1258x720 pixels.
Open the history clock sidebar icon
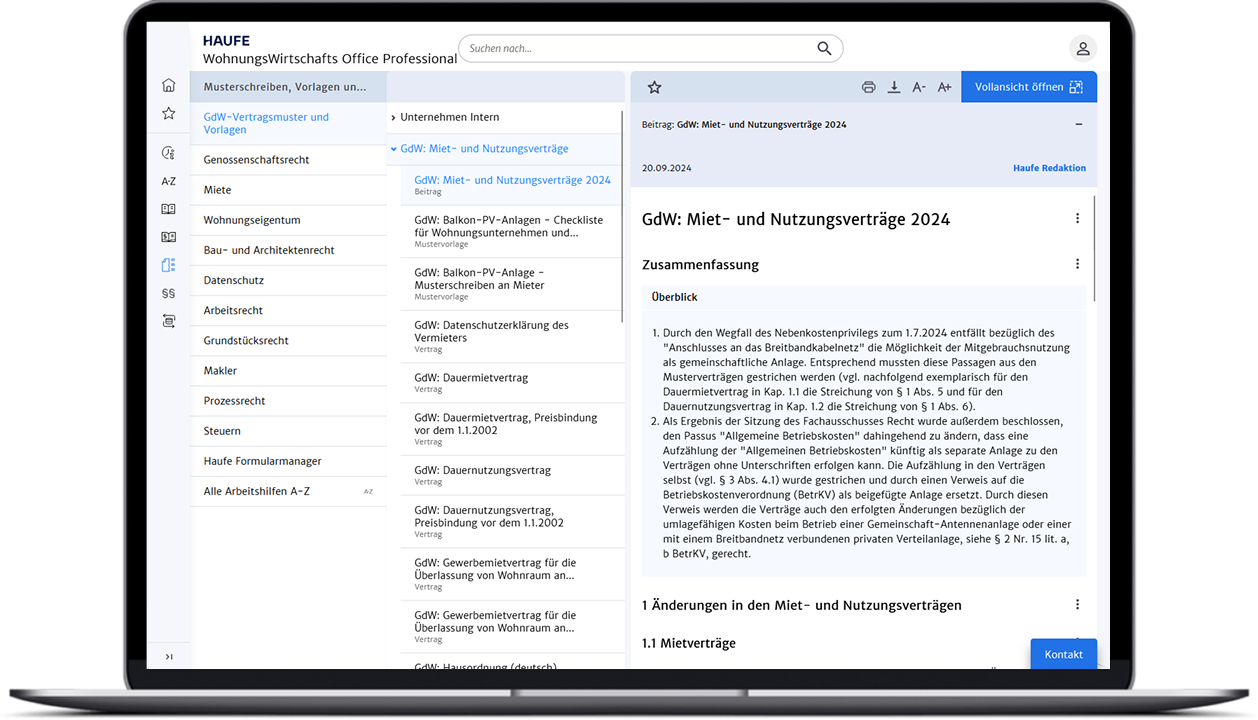[x=168, y=153]
